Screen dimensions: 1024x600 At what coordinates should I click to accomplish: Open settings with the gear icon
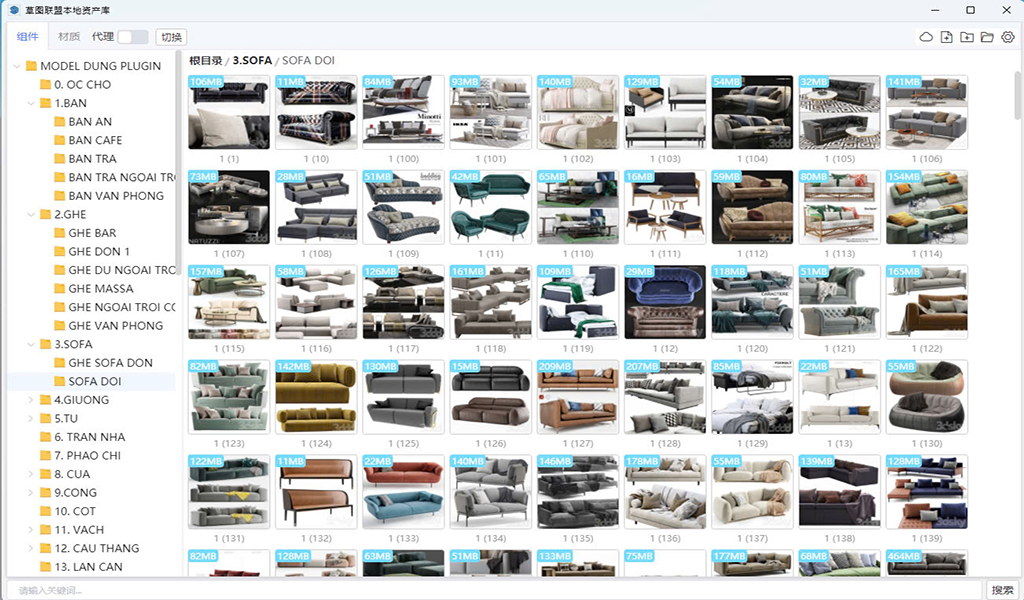pyautogui.click(x=1008, y=37)
